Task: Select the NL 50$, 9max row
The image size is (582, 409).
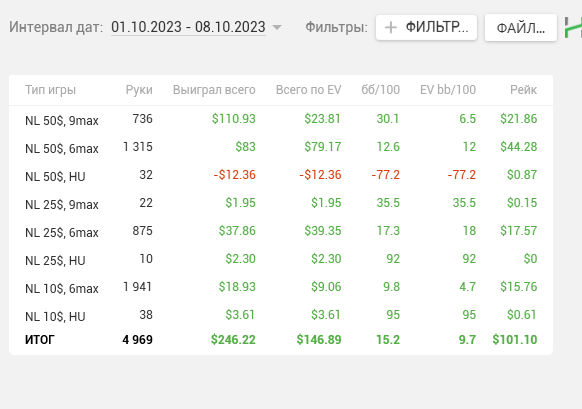Action: tap(281, 120)
